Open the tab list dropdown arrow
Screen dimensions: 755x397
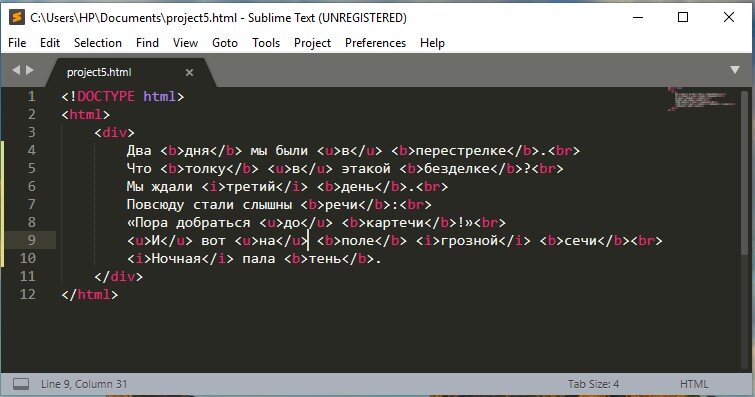[735, 70]
